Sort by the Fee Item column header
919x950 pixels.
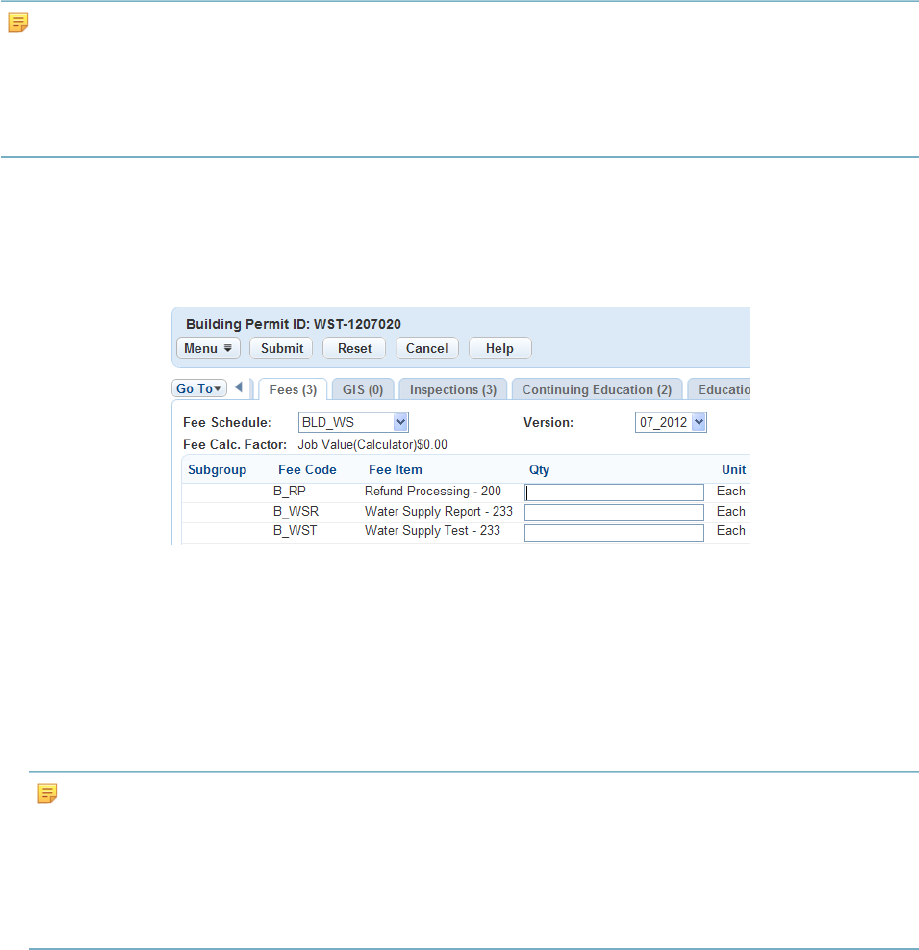pos(396,470)
